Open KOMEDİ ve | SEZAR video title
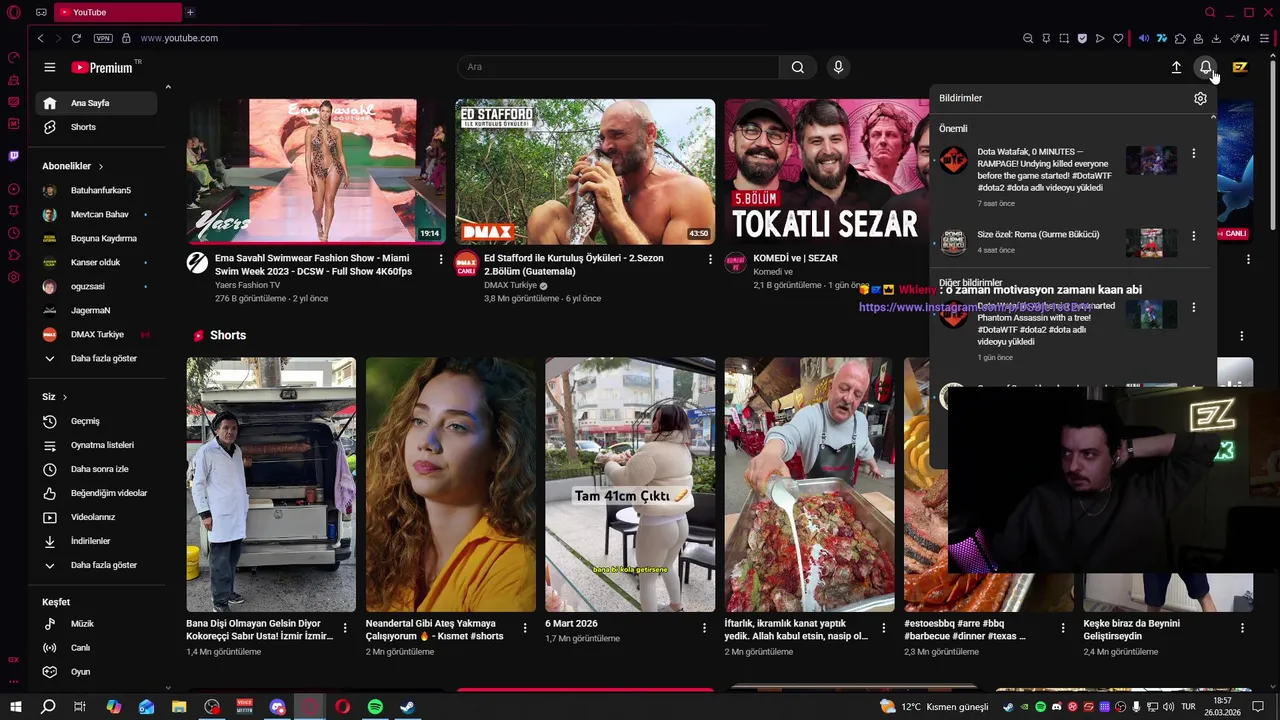This screenshot has height=720, width=1280. [x=795, y=258]
